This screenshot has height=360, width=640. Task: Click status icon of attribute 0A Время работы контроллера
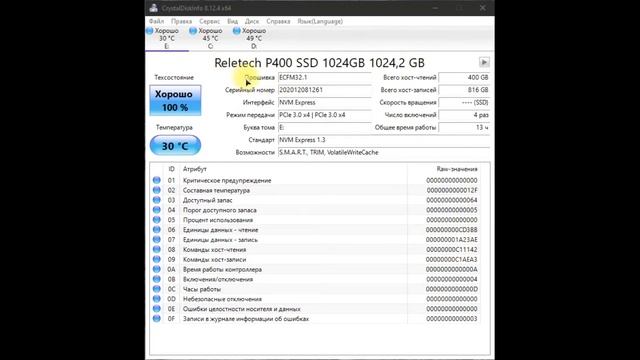[x=157, y=269]
